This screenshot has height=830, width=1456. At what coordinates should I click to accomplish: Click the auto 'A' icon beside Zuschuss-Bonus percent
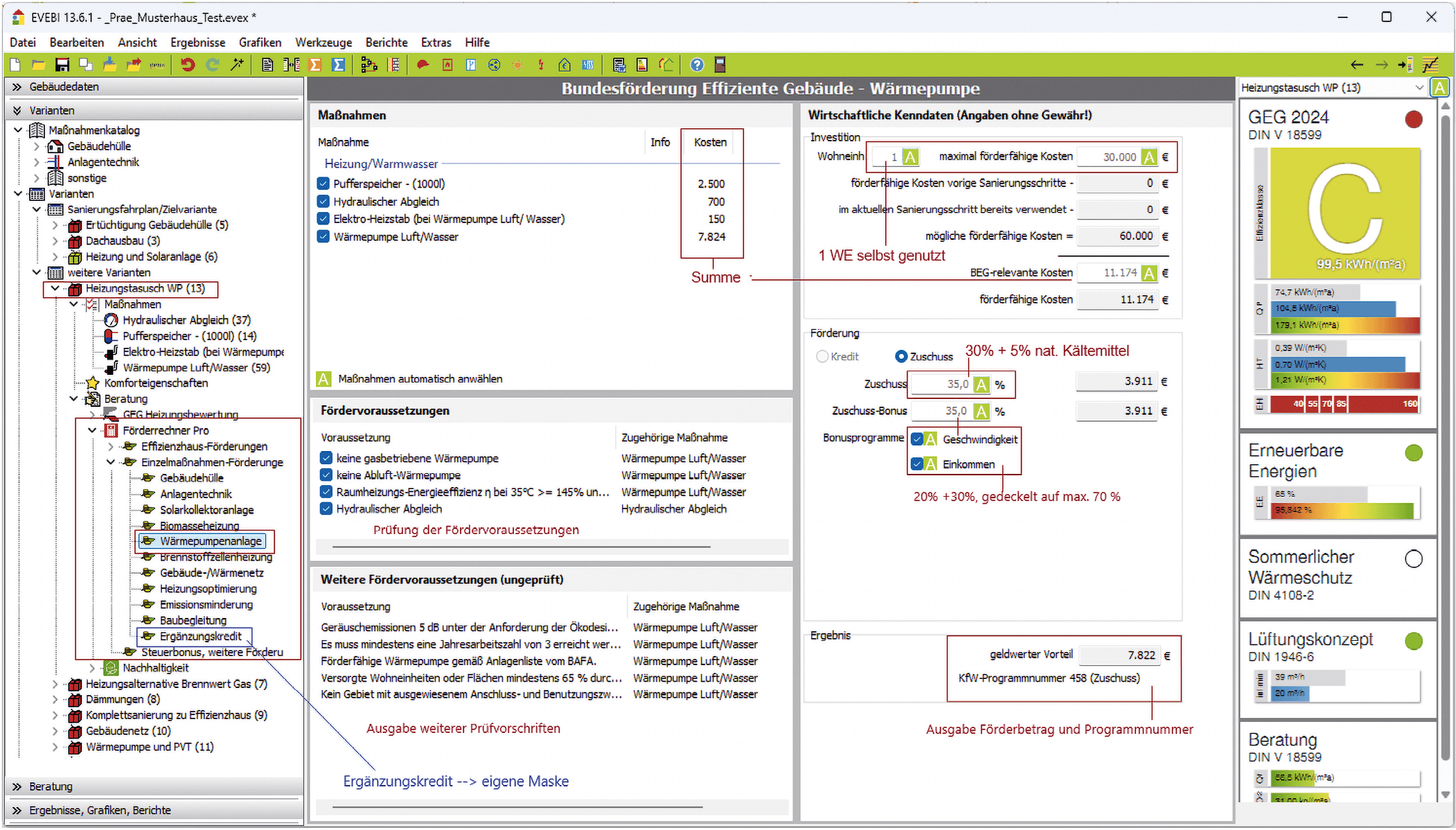[x=982, y=412]
